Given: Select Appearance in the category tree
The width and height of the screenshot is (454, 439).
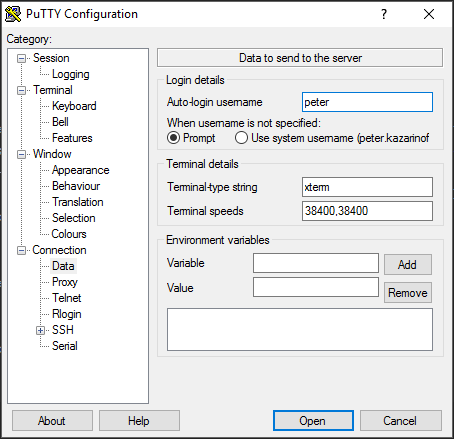Looking at the screenshot, I should 80,170.
